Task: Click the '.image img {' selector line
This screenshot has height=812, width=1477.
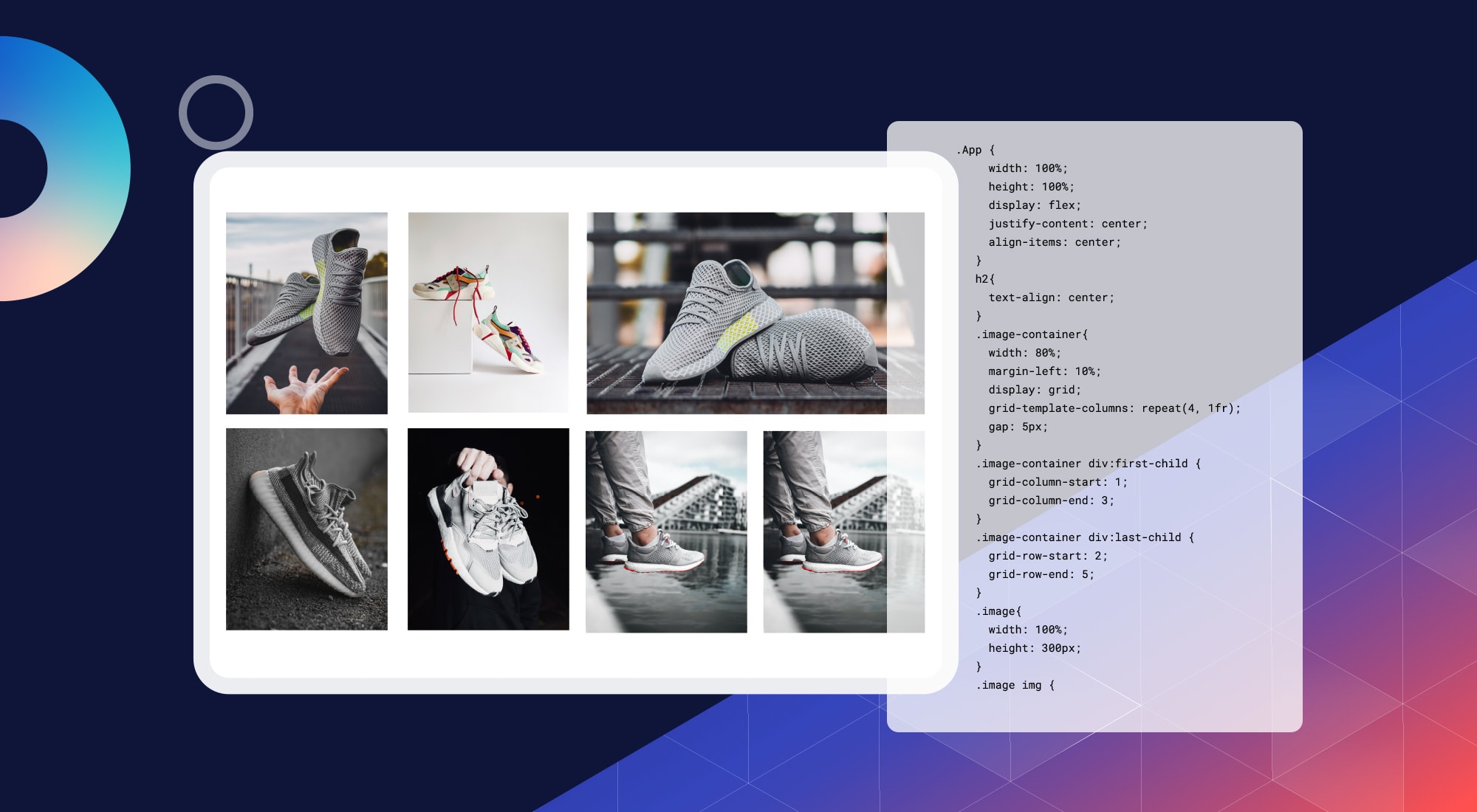Action: pyautogui.click(x=1015, y=685)
